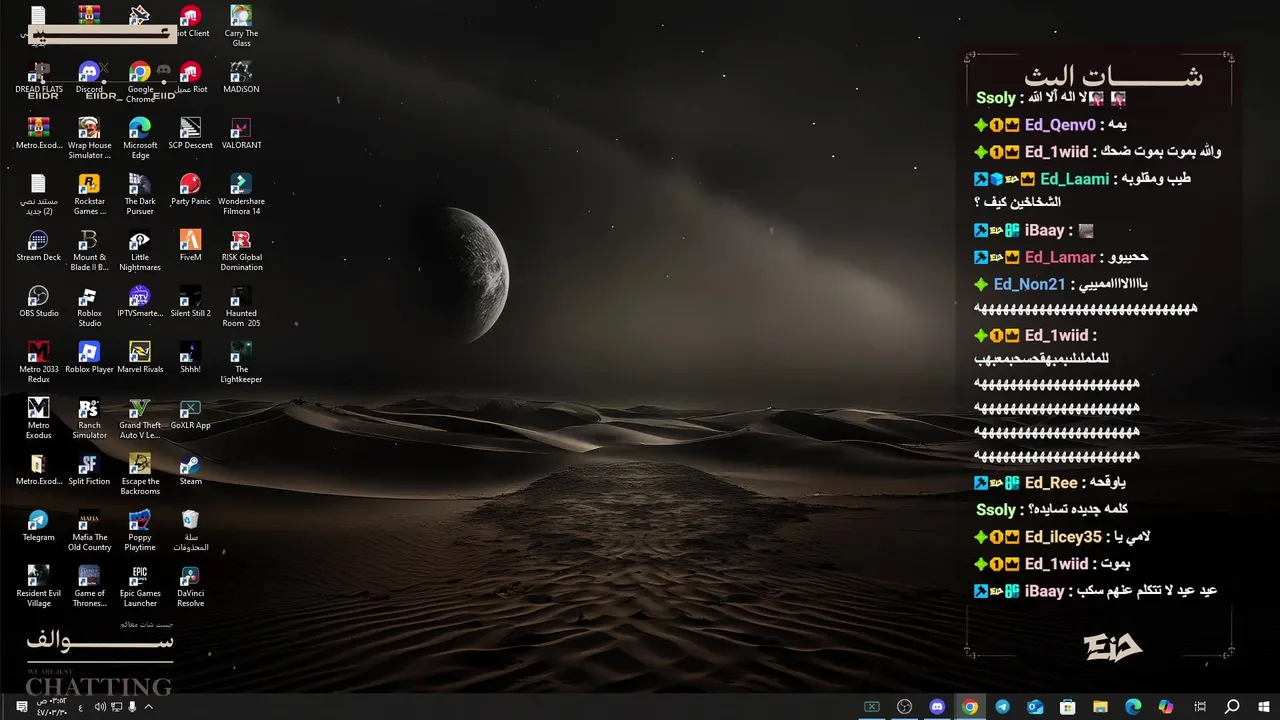The image size is (1280, 720).
Task: Launch the Steam desktop shortcut
Action: [190, 469]
